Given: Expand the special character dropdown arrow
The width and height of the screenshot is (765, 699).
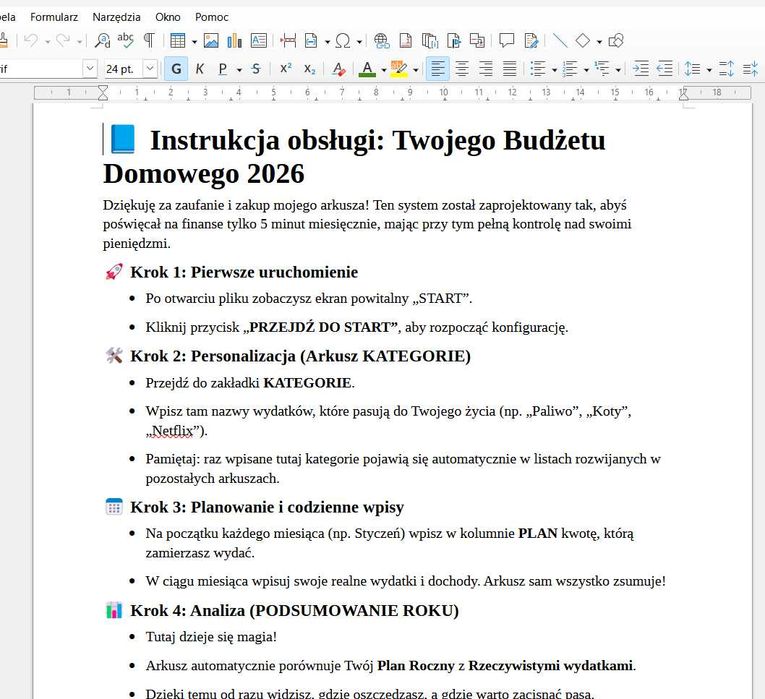Looking at the screenshot, I should tap(359, 42).
